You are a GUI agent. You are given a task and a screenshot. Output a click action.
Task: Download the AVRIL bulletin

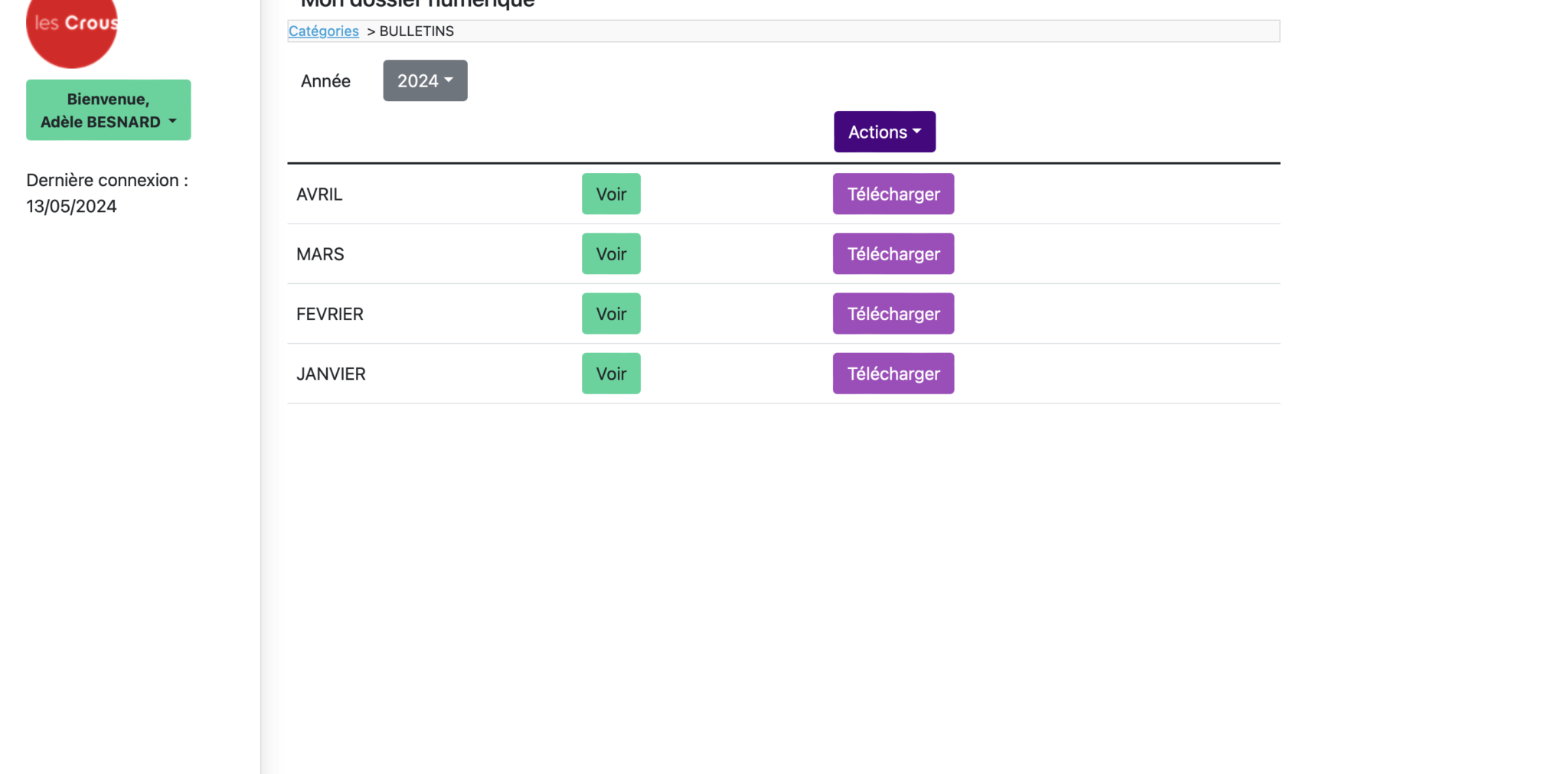(x=893, y=194)
